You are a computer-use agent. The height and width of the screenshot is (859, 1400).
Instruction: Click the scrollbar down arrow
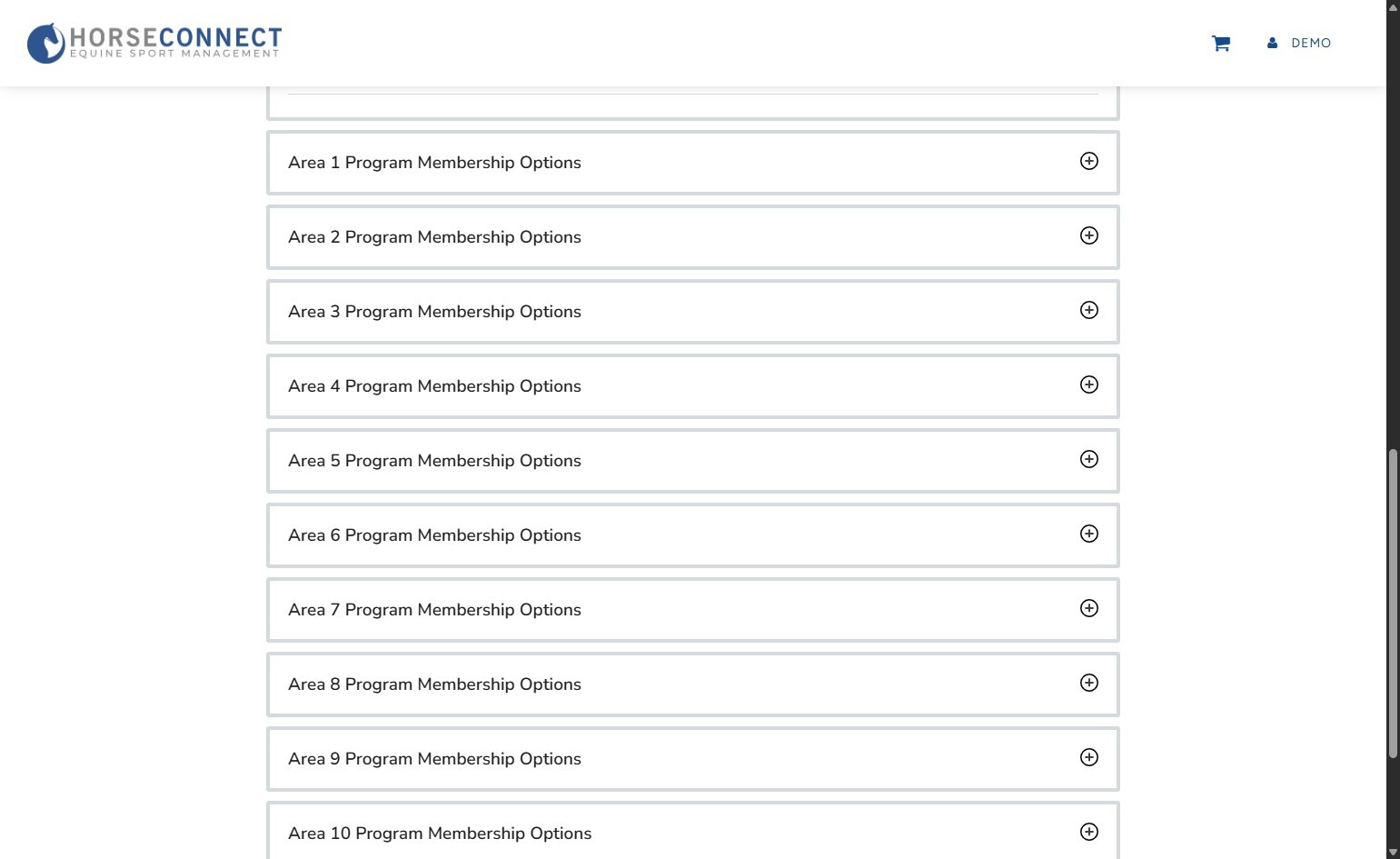click(x=1393, y=852)
